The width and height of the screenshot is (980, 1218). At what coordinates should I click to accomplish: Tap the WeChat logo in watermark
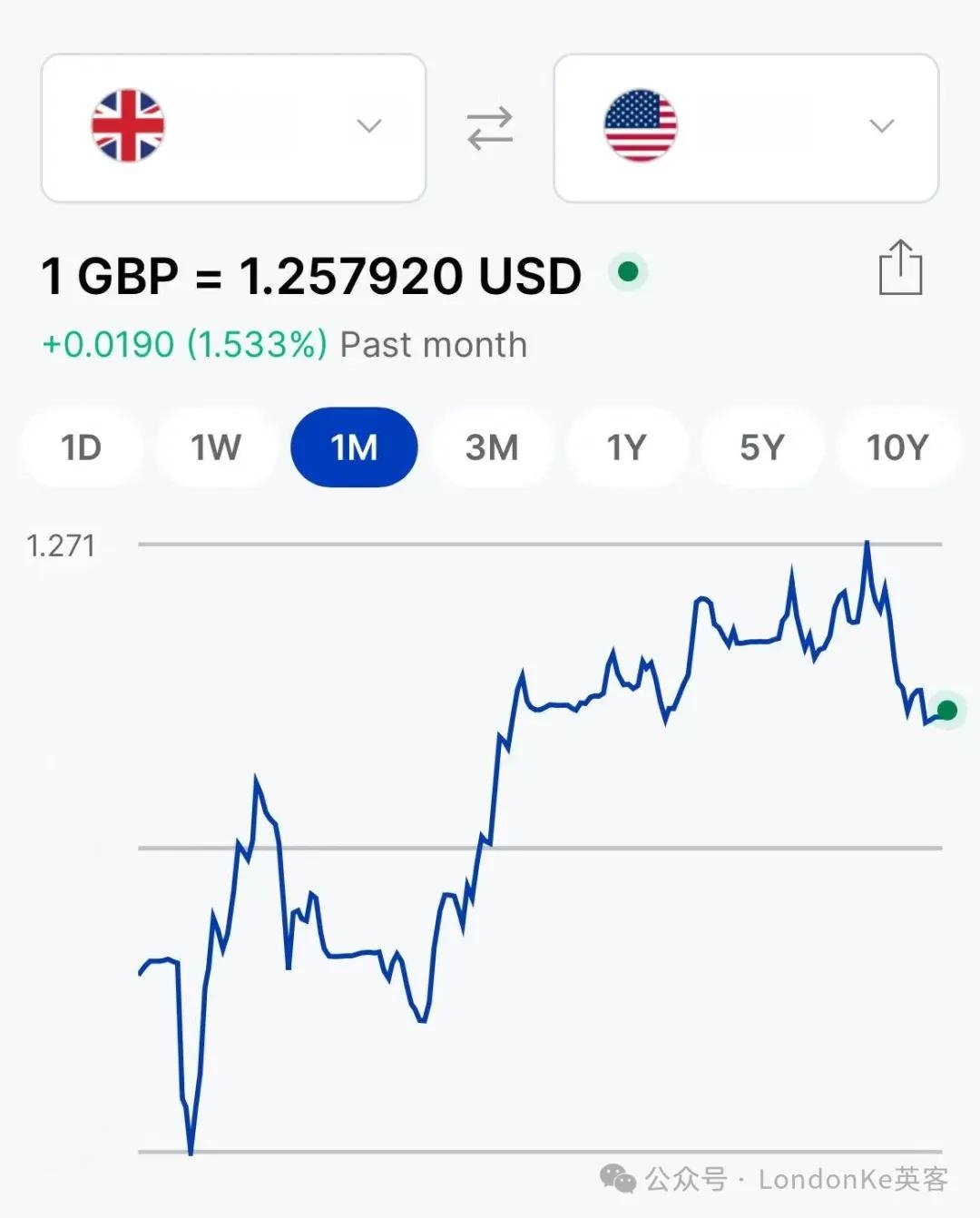coord(618,1178)
